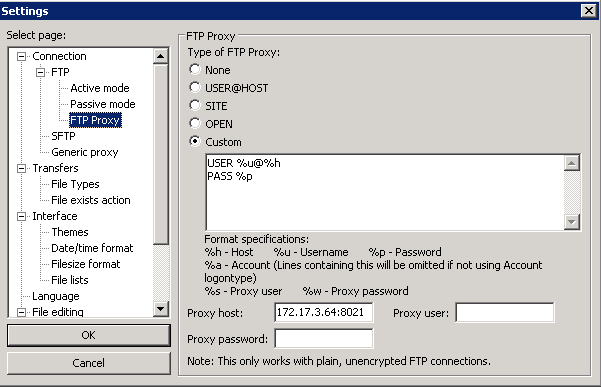Viewport: 601px width, 387px height.
Task: Go to Generic proxy settings
Action: pyautogui.click(x=85, y=152)
